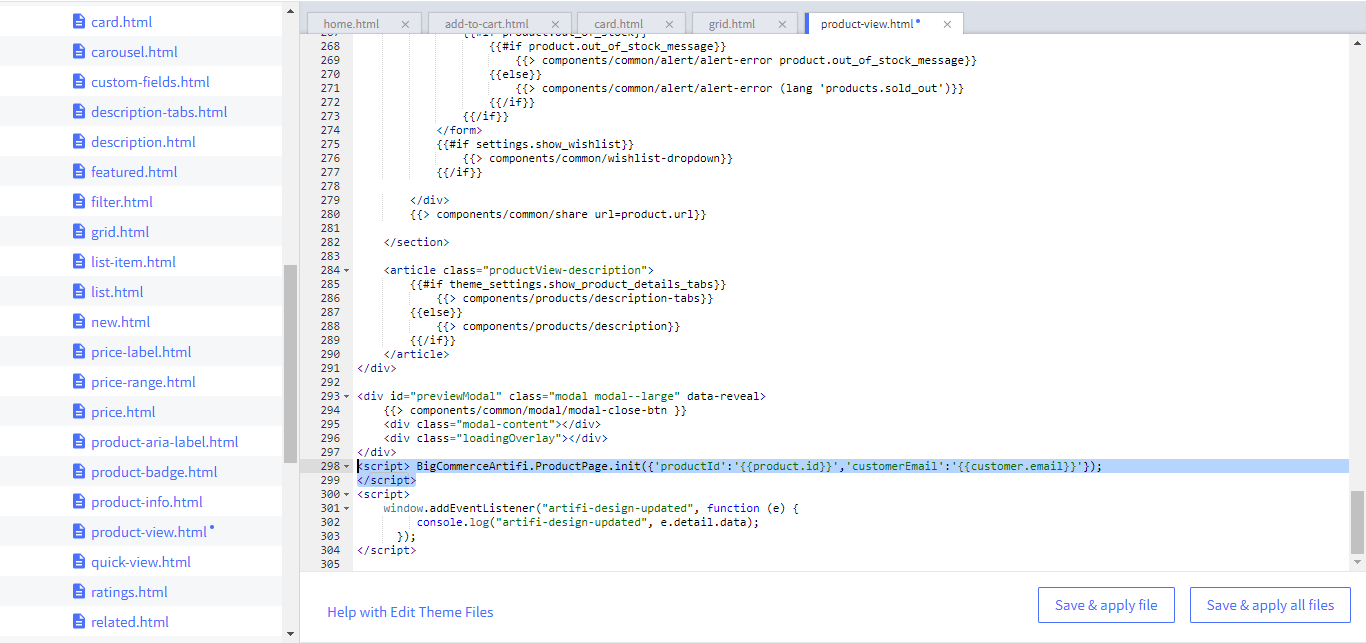Click the console.log line 302 in editor
This screenshot has height=643, width=1366.
588,522
